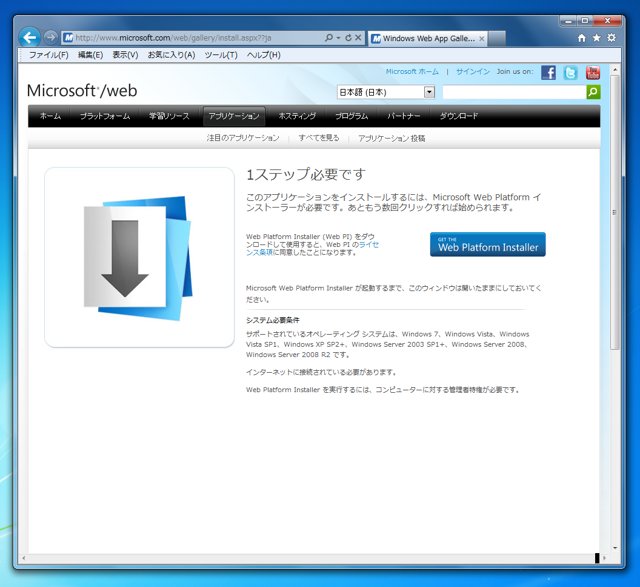The width and height of the screenshot is (640, 587).
Task: Open the 表示(V) menu
Action: (125, 55)
